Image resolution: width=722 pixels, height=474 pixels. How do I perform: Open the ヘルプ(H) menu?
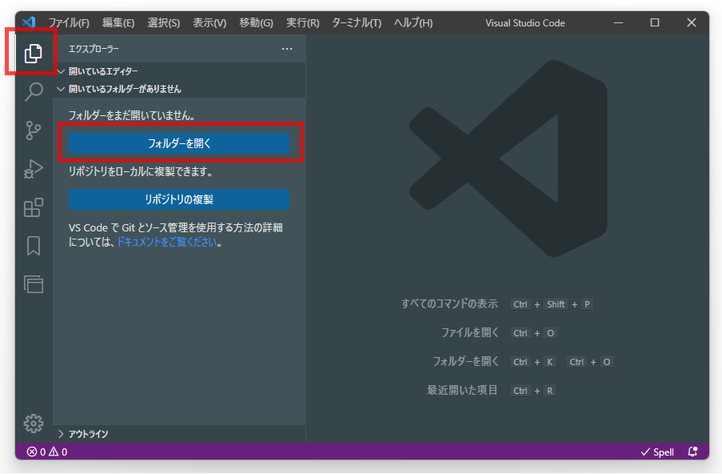tap(413, 23)
